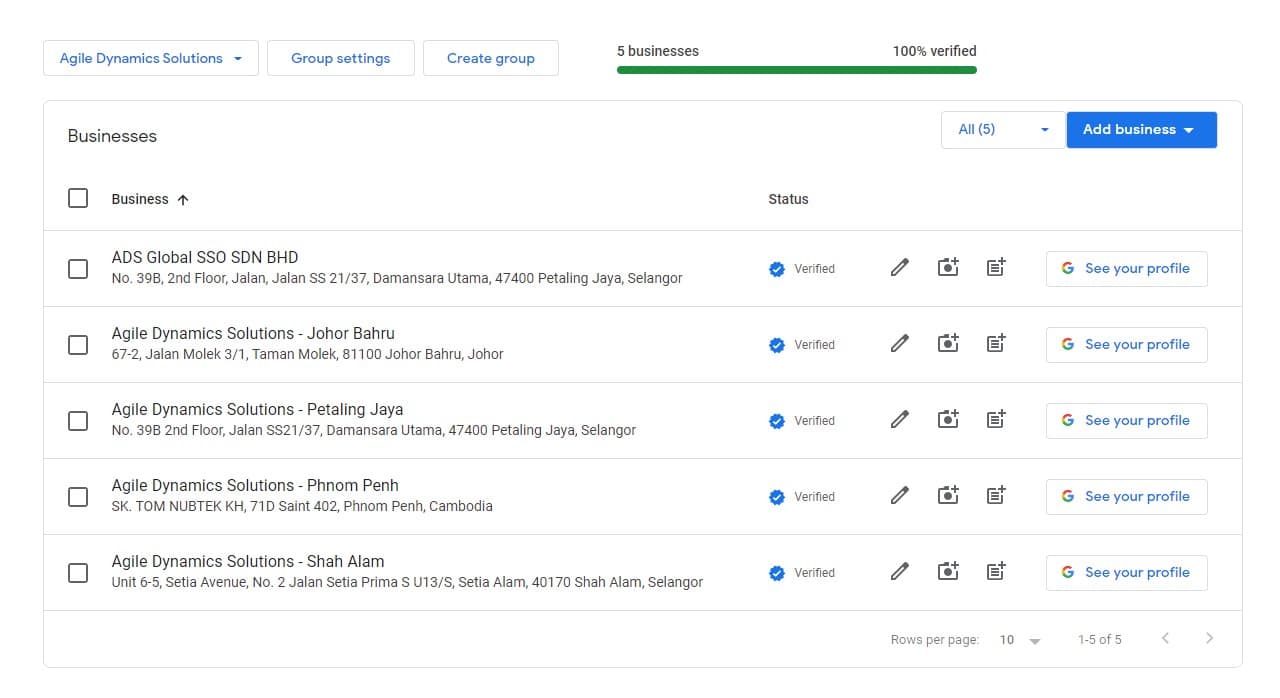Go to next page of businesses

[x=1209, y=638]
